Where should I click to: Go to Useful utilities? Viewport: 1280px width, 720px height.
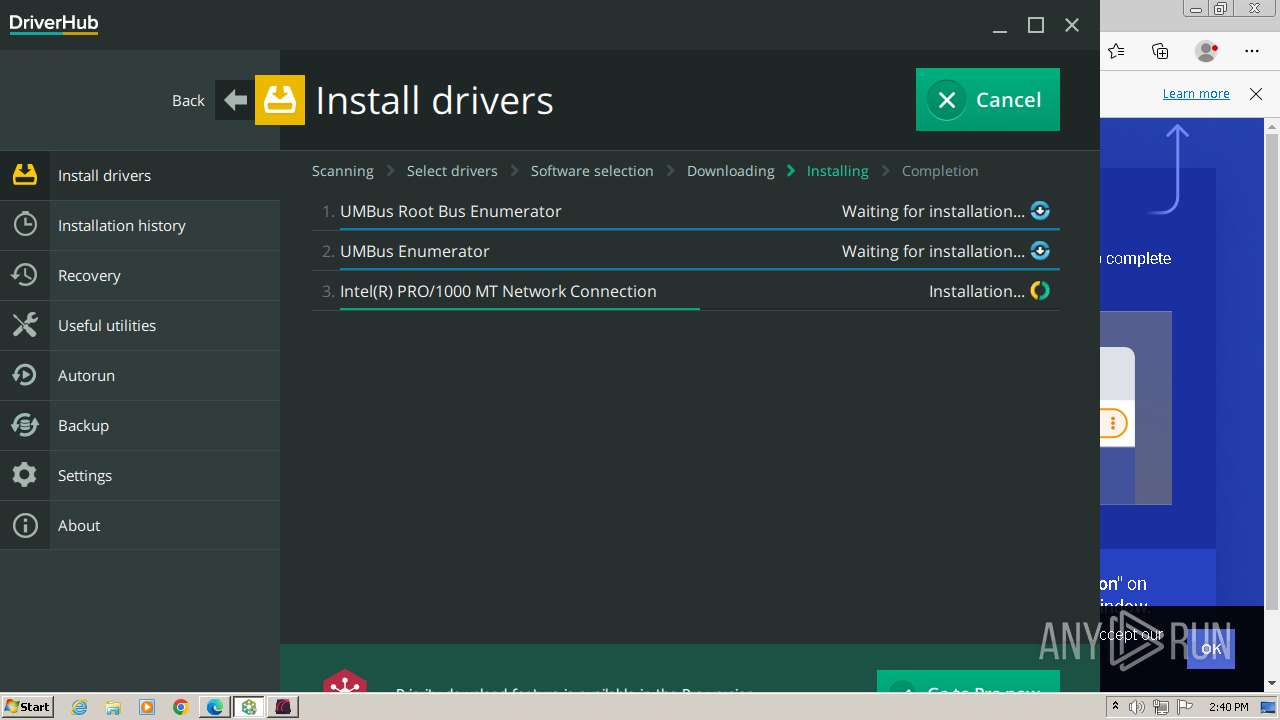pyautogui.click(x=140, y=325)
